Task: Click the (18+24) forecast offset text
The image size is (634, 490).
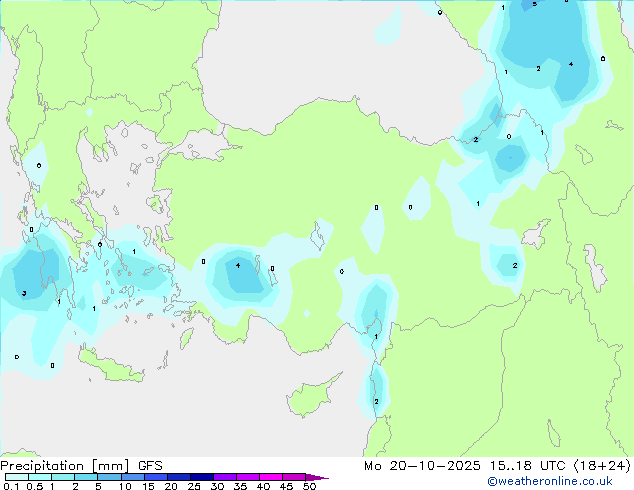Action: pyautogui.click(x=602, y=466)
